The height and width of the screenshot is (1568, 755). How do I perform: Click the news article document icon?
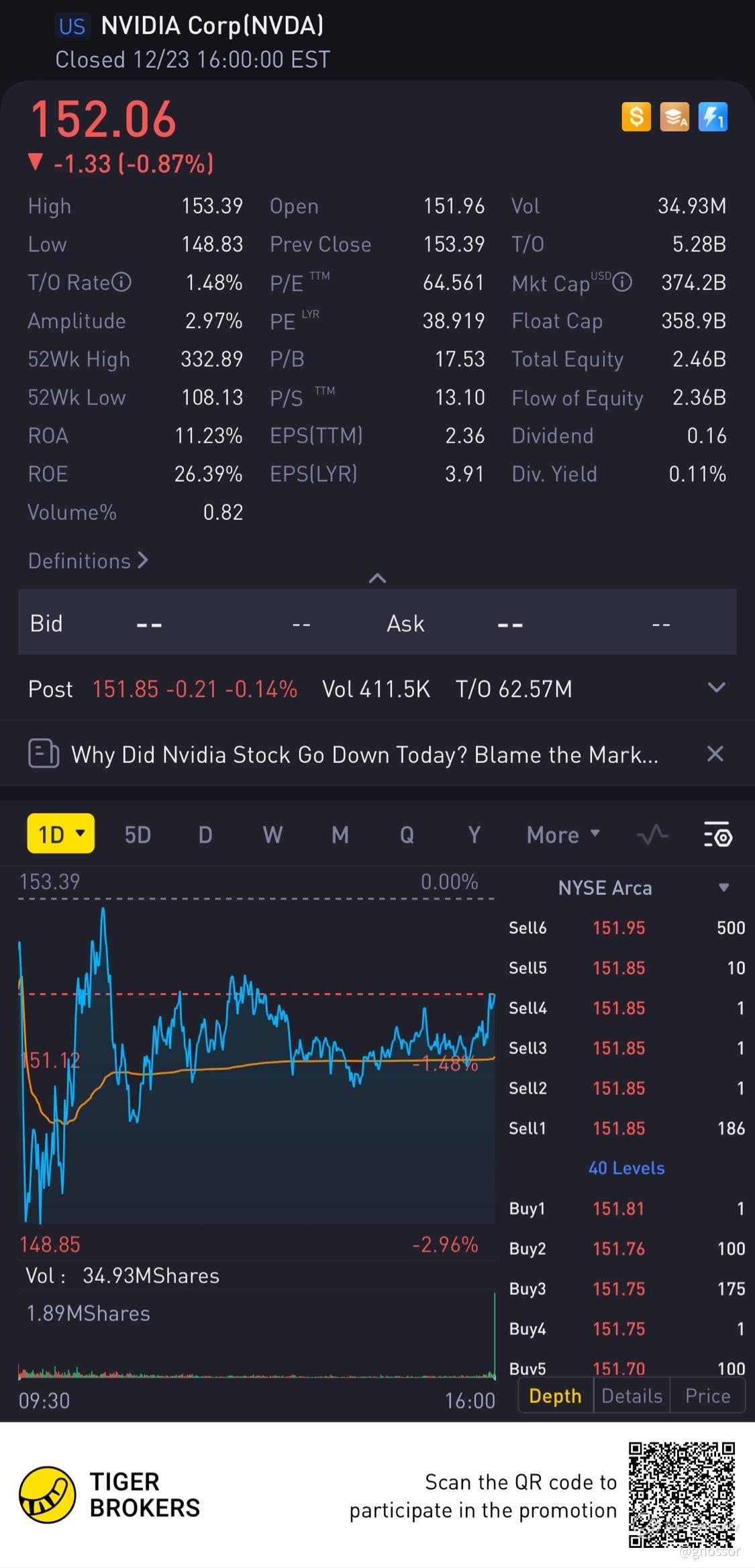tap(44, 753)
